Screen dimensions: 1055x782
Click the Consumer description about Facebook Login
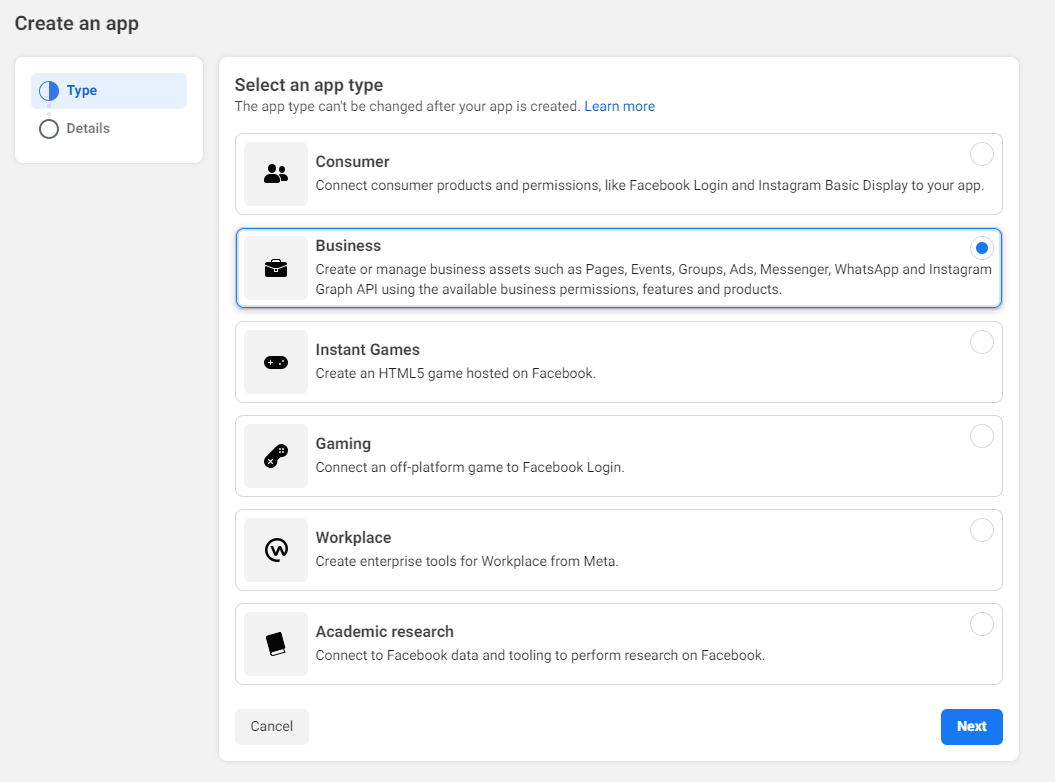pos(650,186)
